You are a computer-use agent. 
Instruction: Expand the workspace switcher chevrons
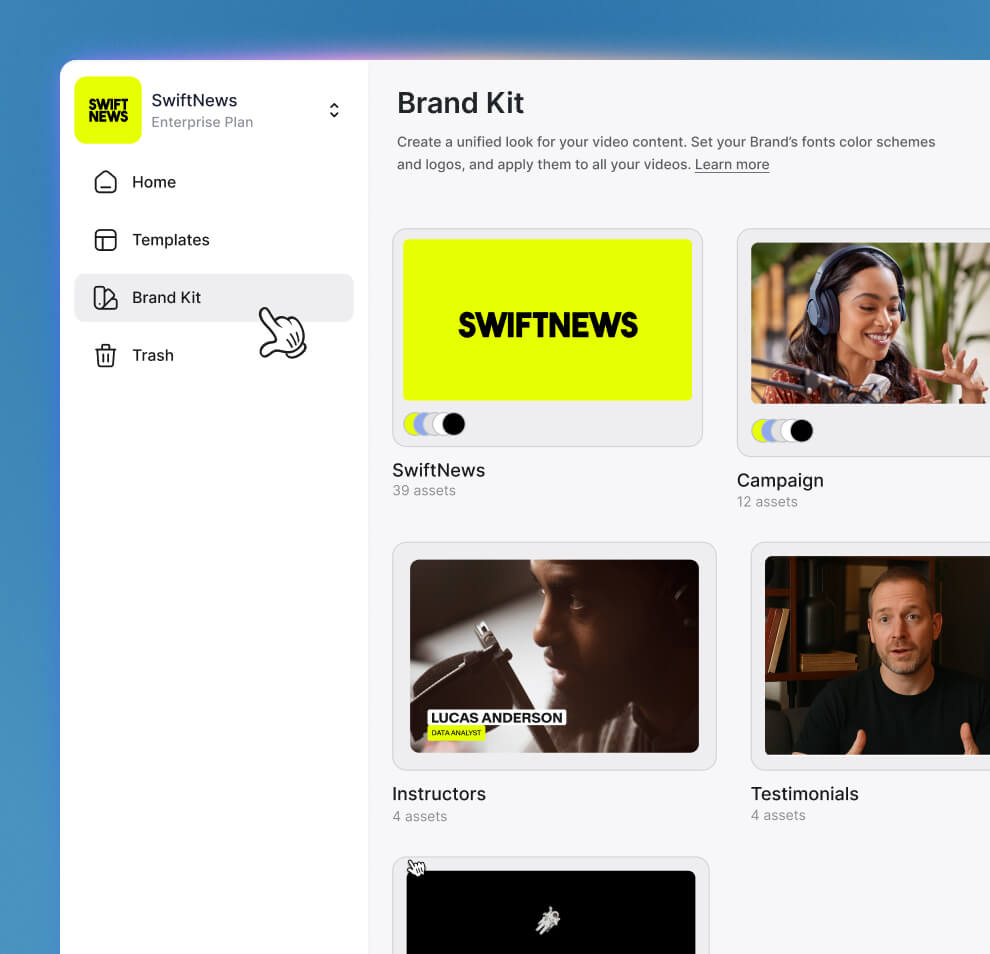coord(334,110)
